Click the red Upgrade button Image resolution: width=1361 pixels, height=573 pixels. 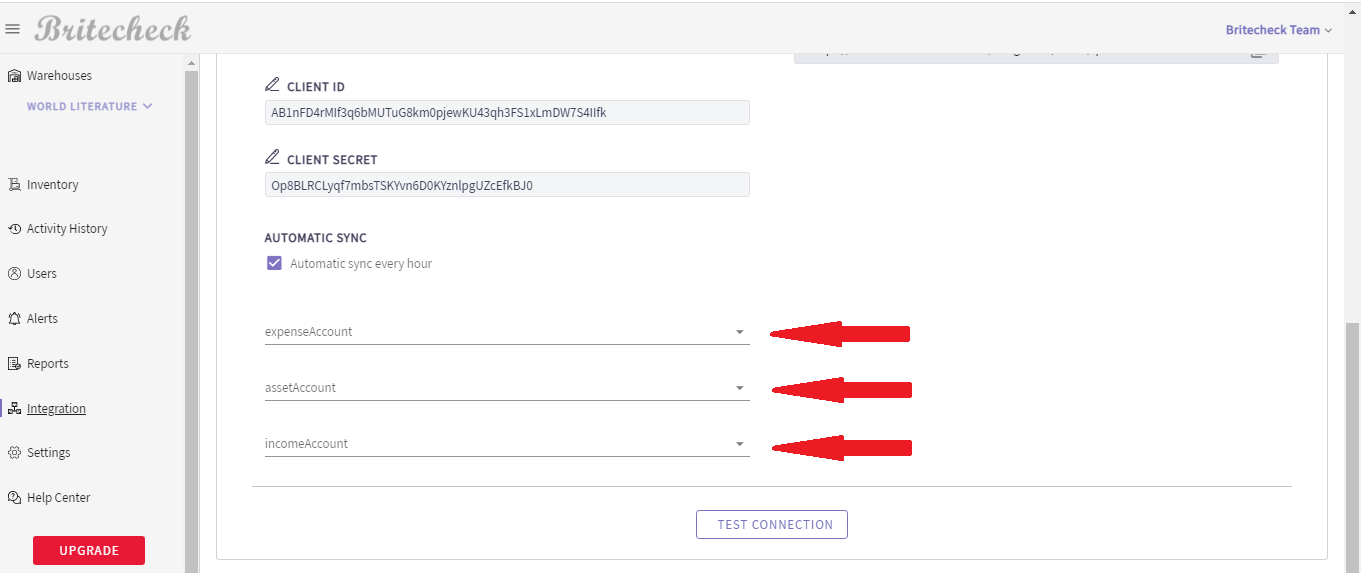point(89,550)
